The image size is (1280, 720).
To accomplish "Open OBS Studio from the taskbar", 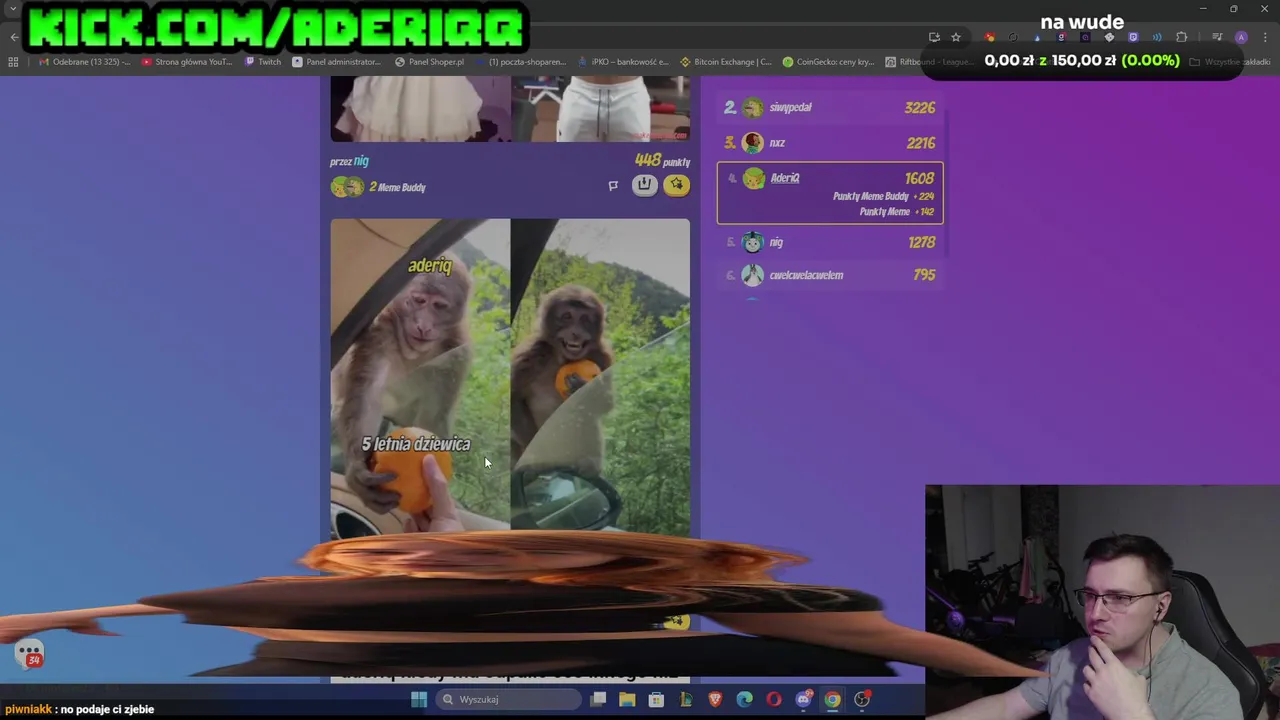I will tap(862, 699).
